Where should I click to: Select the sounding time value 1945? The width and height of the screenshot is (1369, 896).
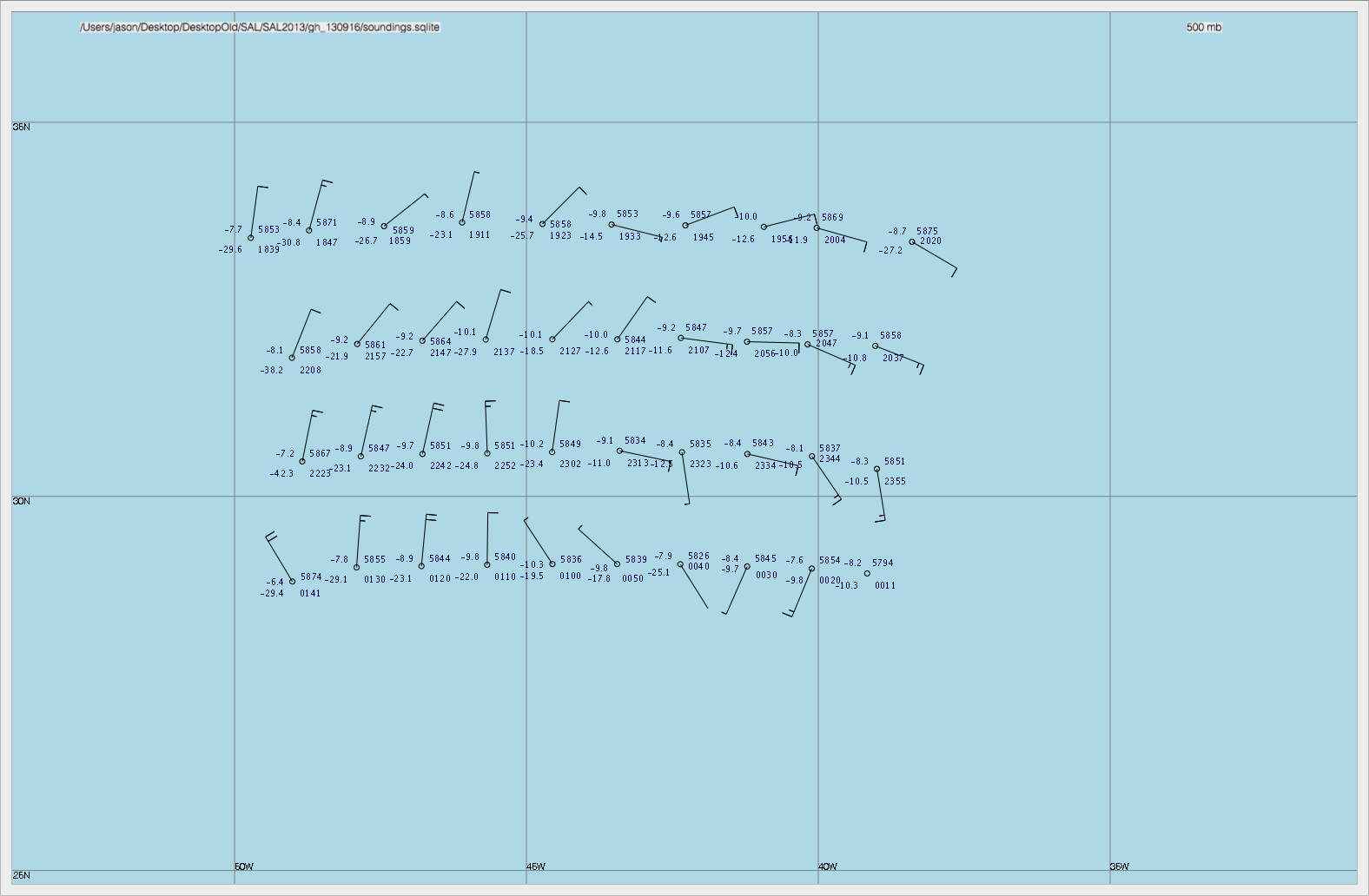pyautogui.click(x=703, y=238)
